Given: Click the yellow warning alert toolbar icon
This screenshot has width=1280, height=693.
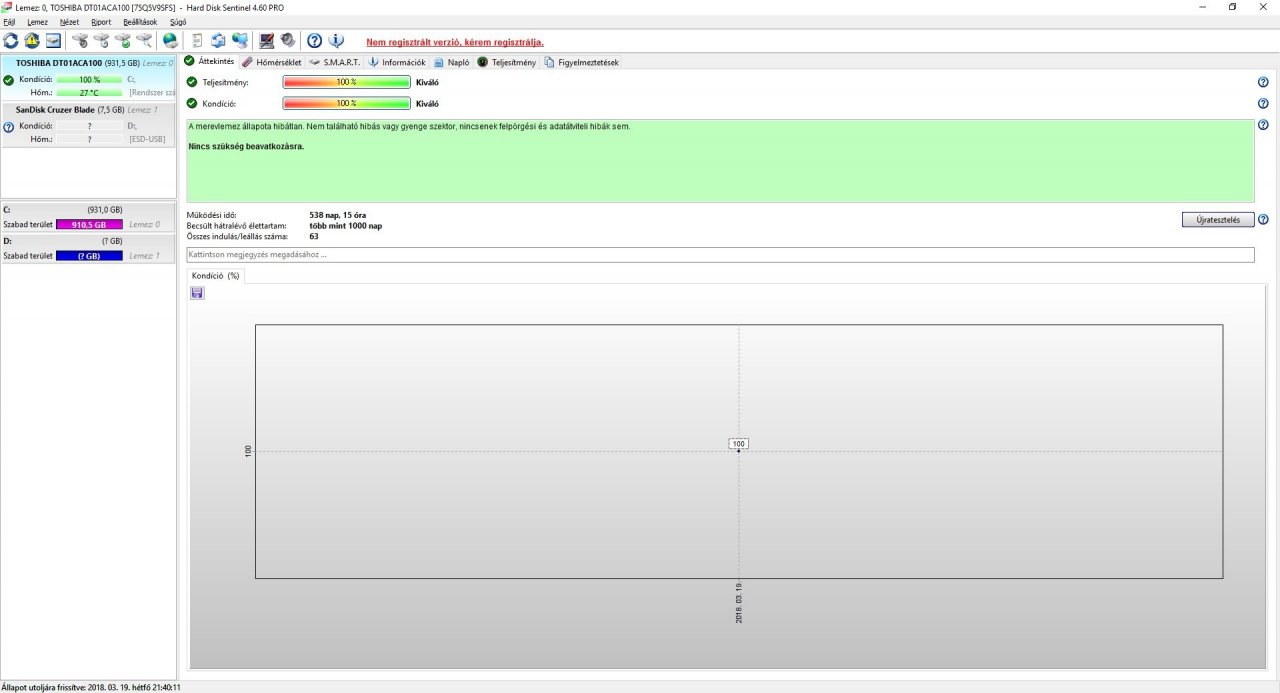Looking at the screenshot, I should [32, 41].
